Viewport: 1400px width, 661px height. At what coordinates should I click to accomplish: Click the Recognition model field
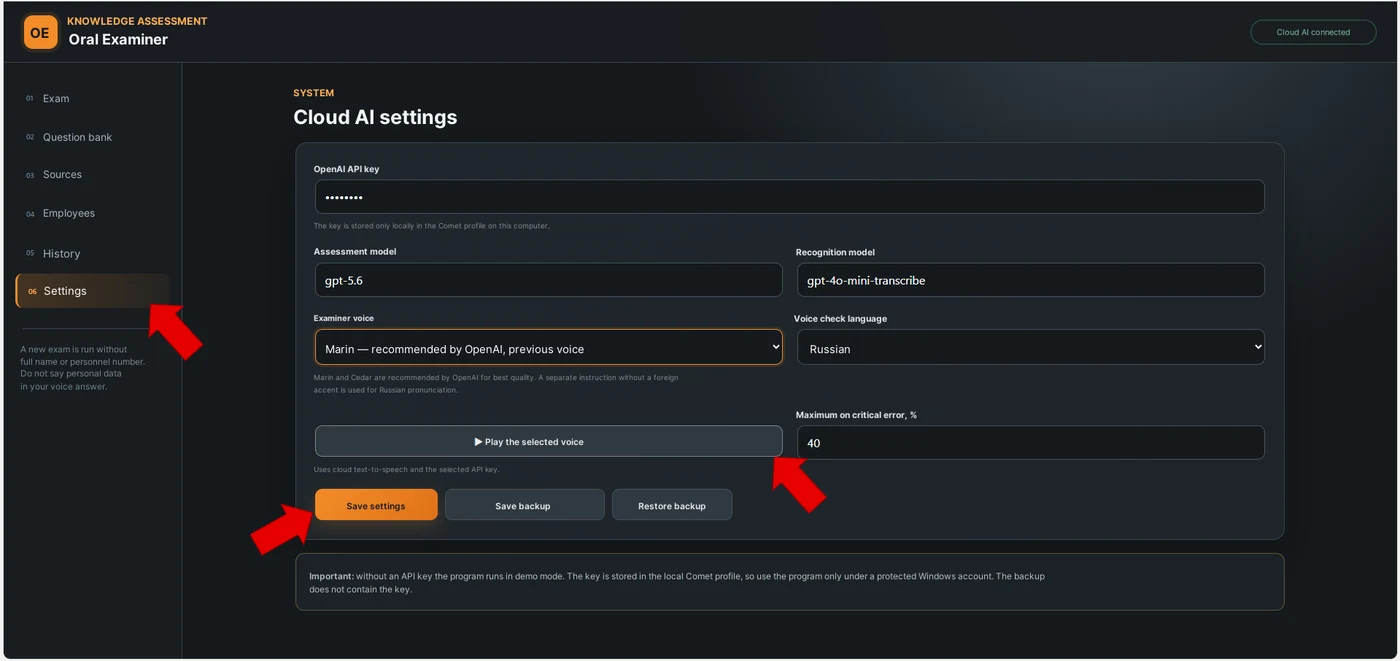point(1030,280)
